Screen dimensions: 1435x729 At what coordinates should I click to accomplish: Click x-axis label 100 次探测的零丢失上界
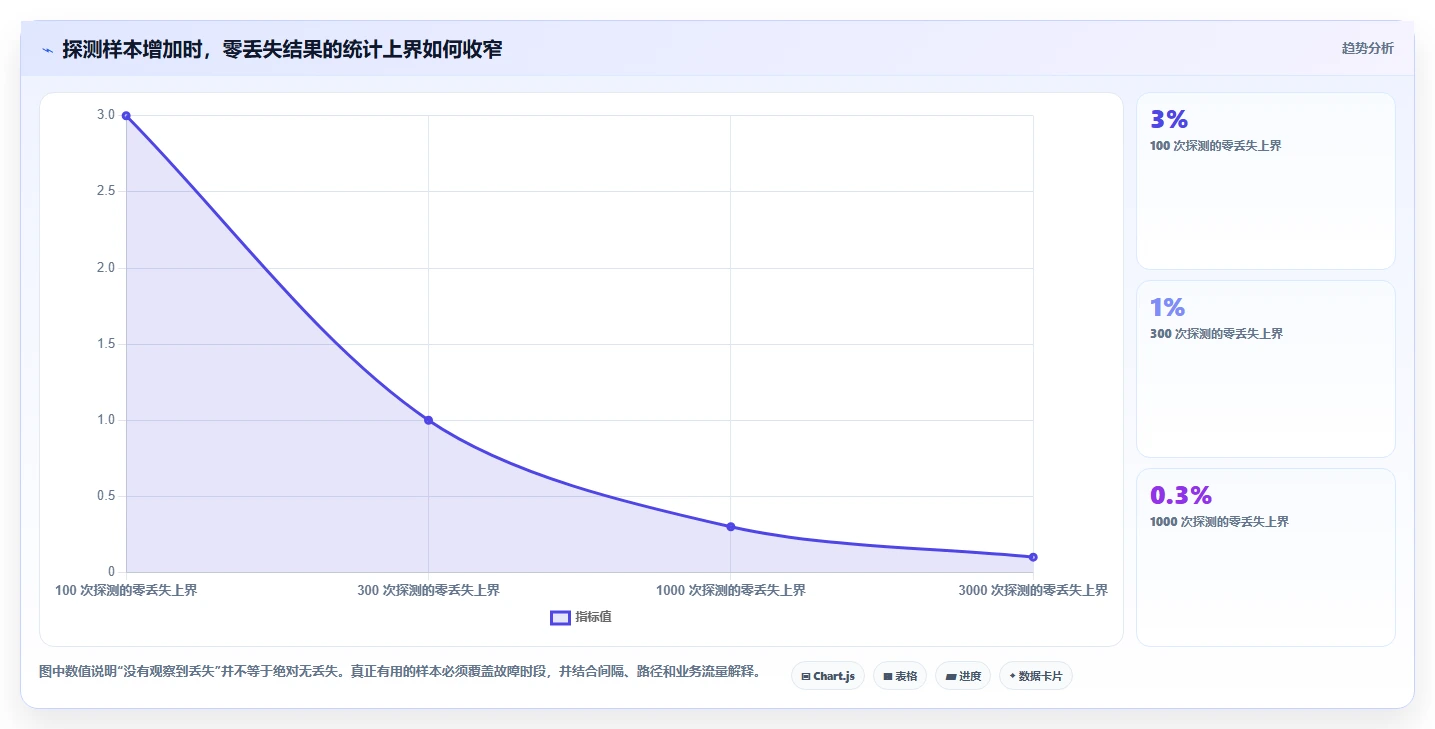[x=126, y=590]
